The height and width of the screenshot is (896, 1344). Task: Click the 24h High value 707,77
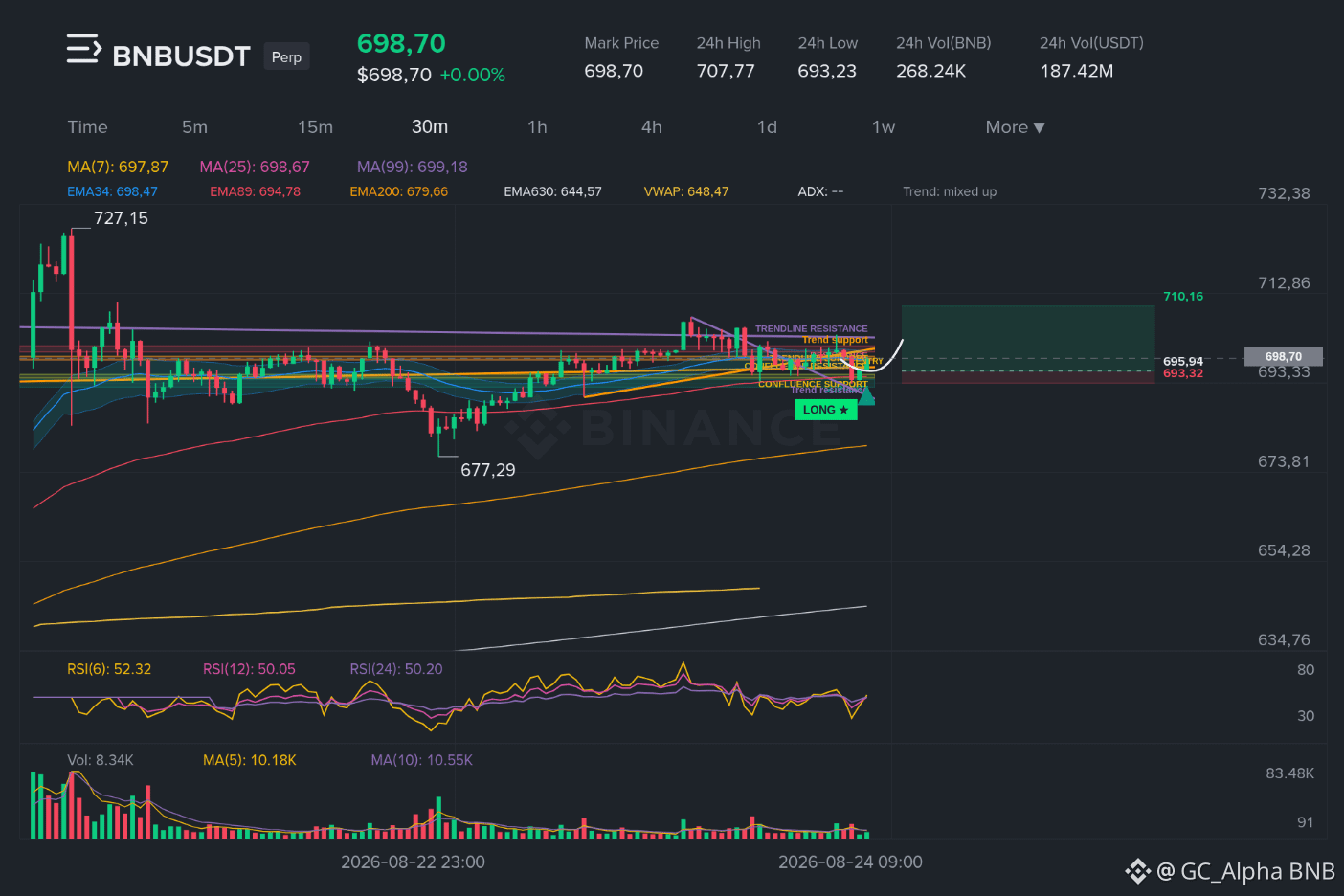pyautogui.click(x=726, y=71)
